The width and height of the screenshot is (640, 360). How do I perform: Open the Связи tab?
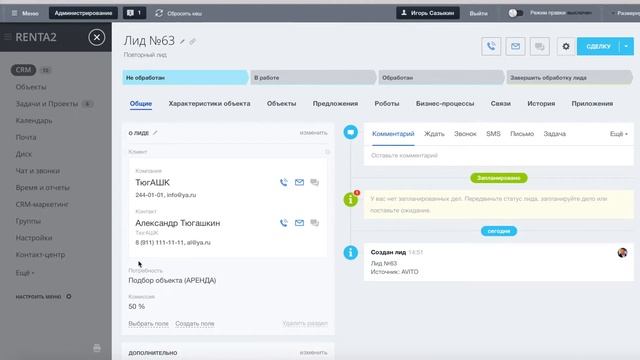tap(500, 104)
